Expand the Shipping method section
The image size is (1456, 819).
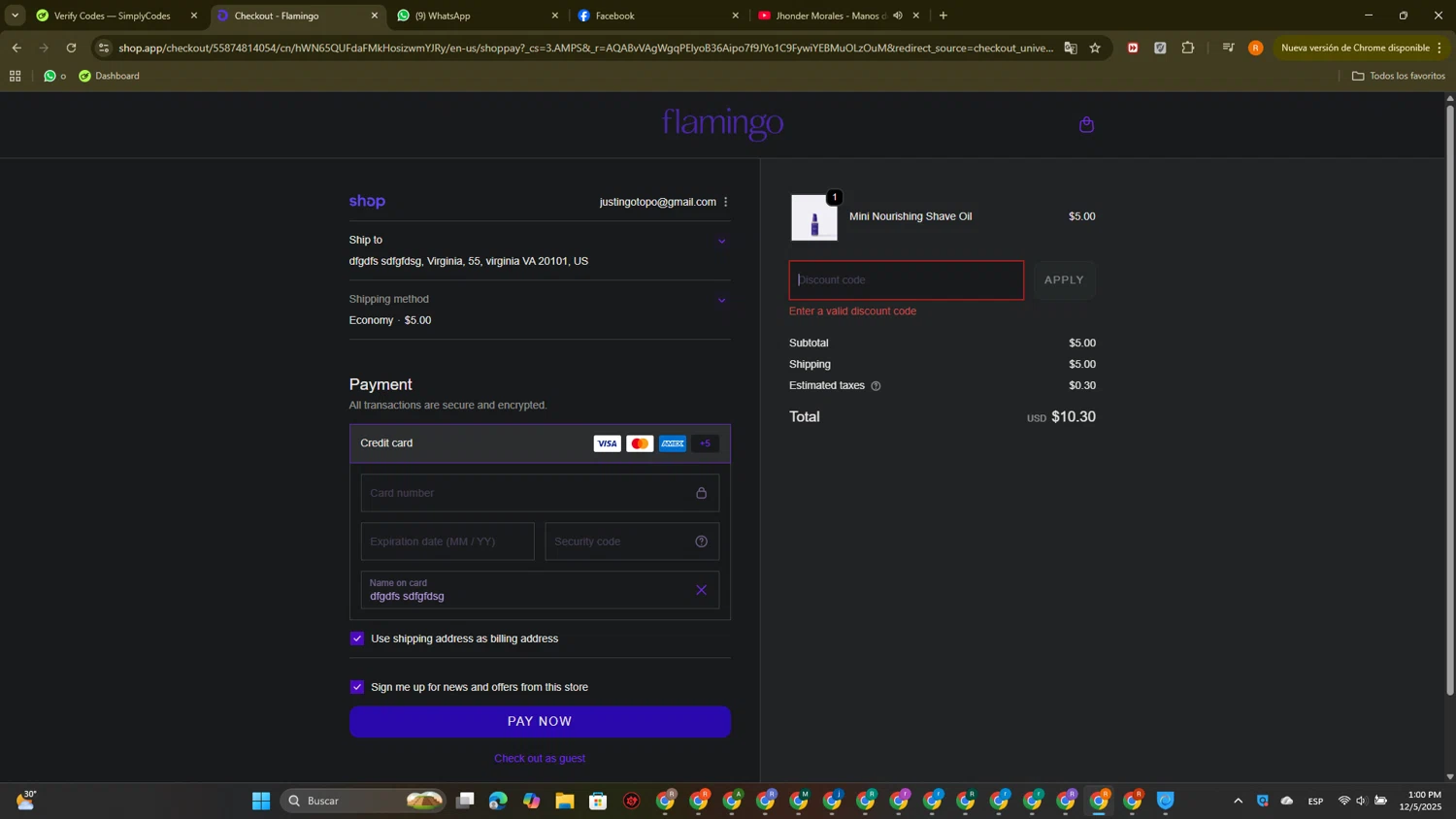[x=721, y=300]
